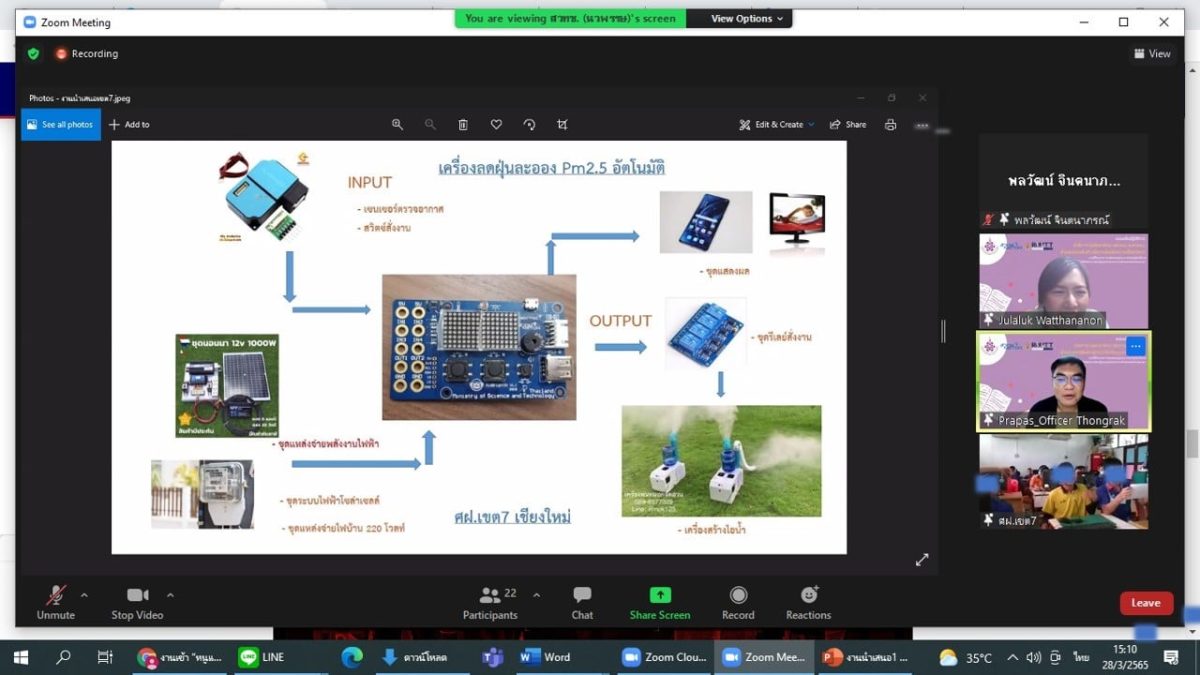The width and height of the screenshot is (1200, 675).
Task: Open more options on Prapas_Officer video tile
Action: click(1135, 346)
